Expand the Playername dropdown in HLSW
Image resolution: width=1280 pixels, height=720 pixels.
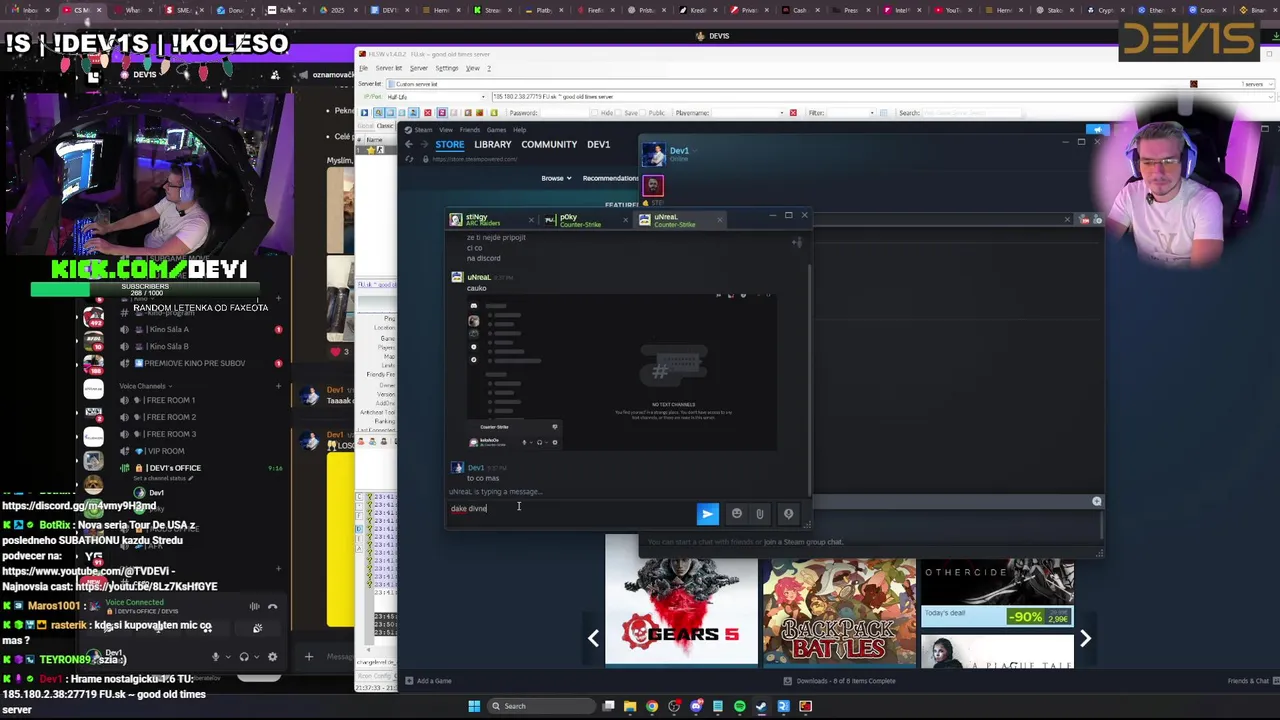pos(782,113)
